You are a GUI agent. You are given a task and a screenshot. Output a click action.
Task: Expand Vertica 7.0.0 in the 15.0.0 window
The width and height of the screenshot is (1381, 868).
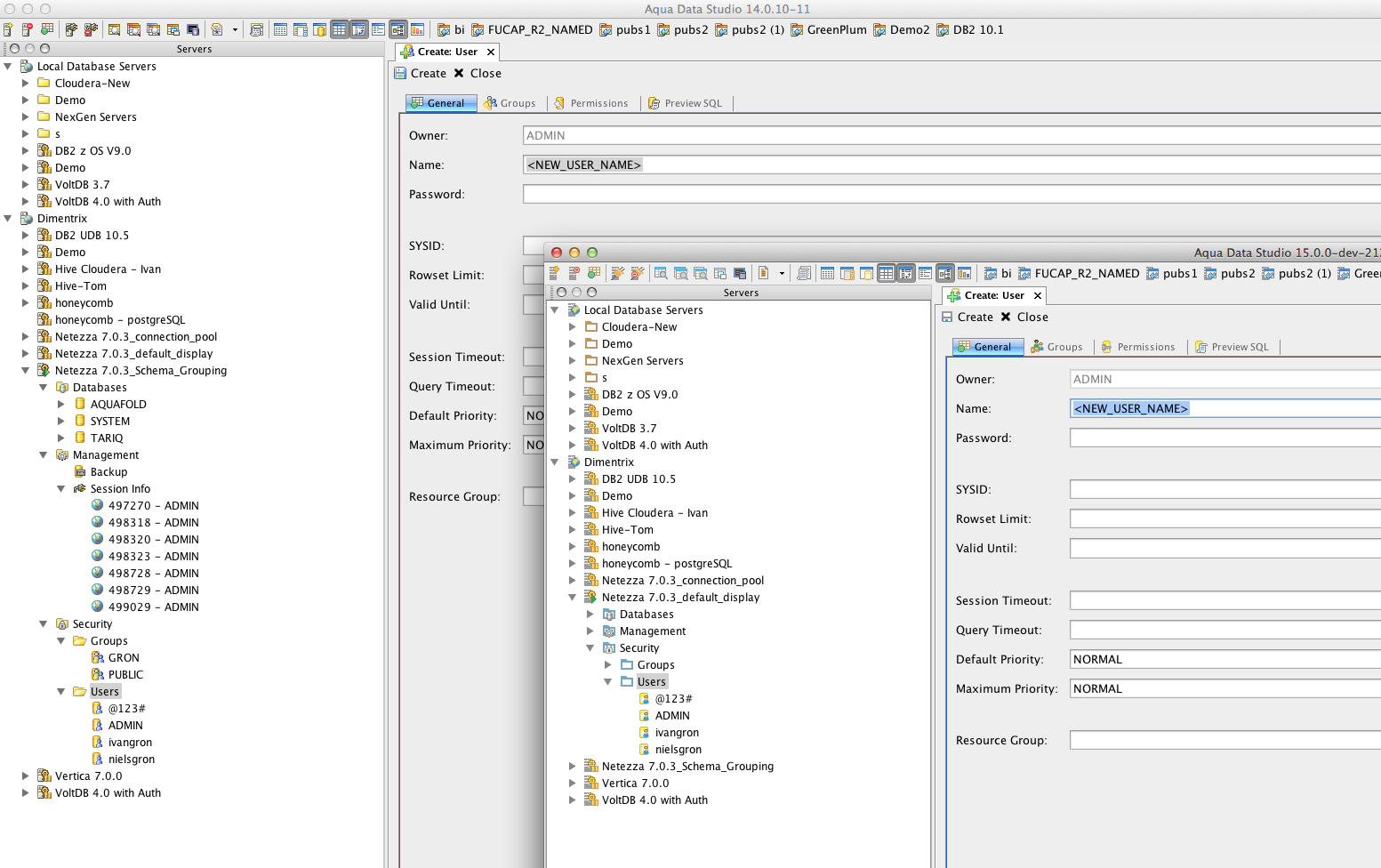(573, 783)
